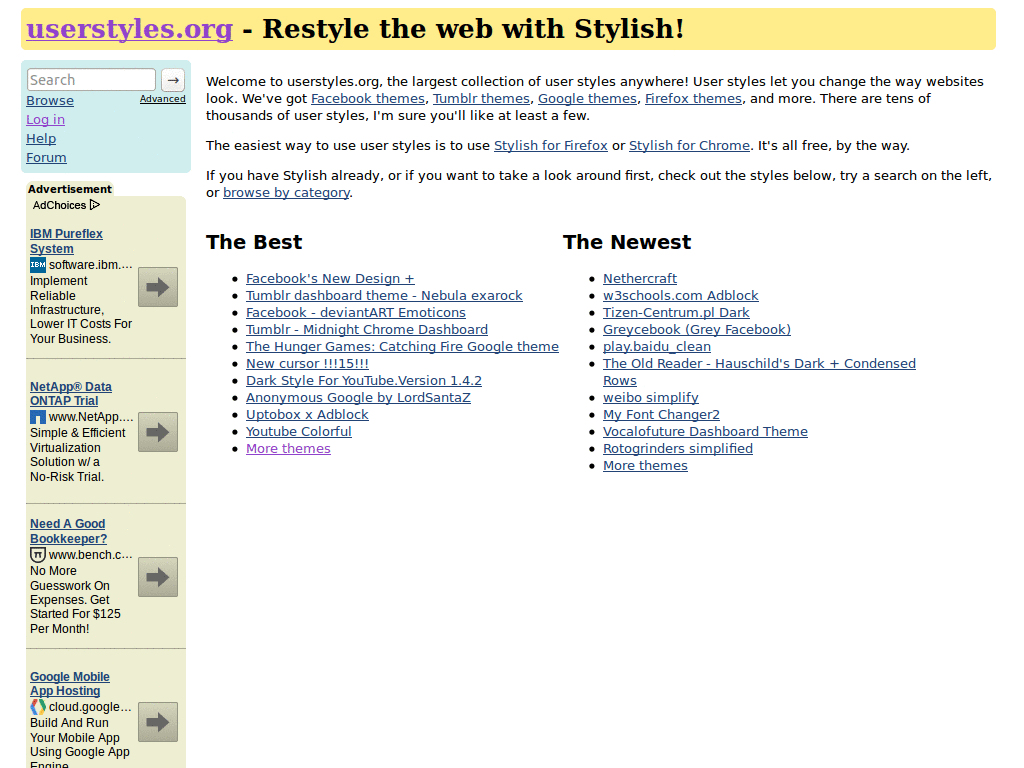Click www.bench.c ad URL text
Image resolution: width=1024 pixels, height=768 pixels.
click(91, 555)
